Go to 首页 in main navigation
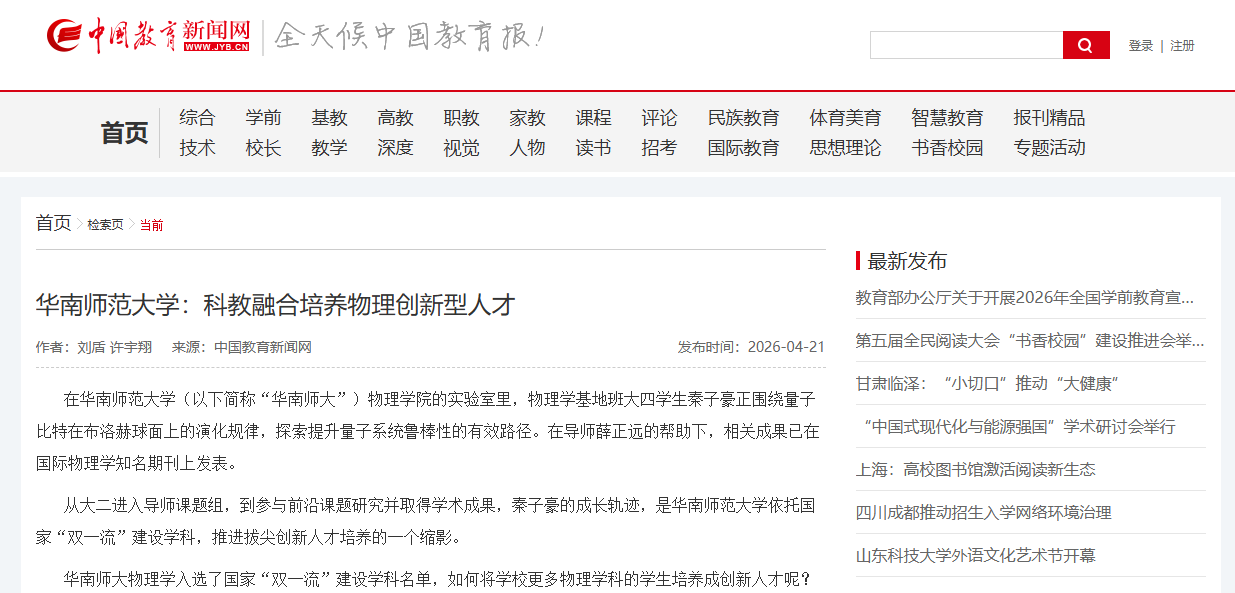Viewport: 1235px width, 593px height. coord(124,133)
